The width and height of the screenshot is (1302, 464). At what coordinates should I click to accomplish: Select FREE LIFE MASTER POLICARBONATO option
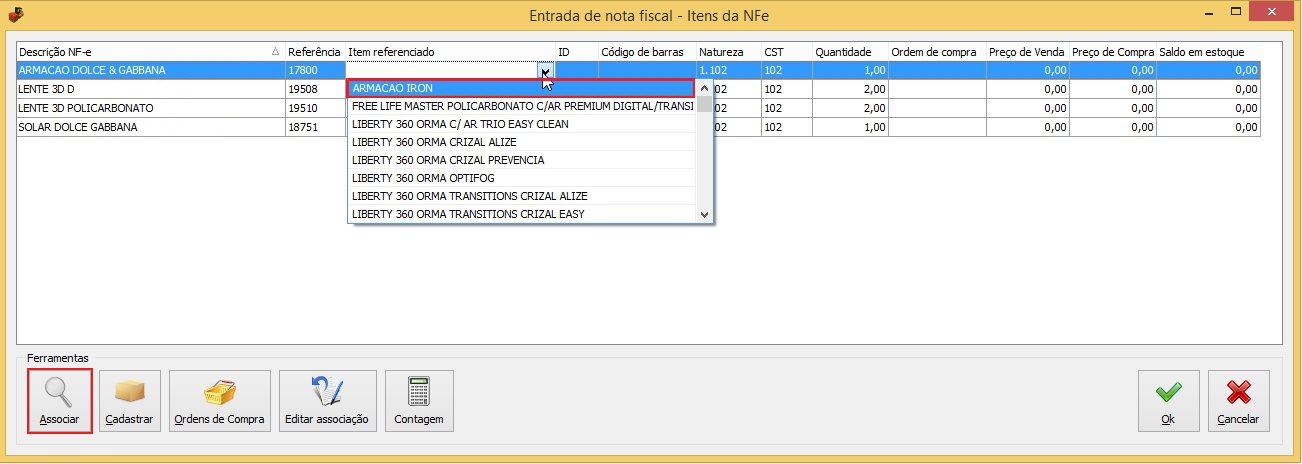(521, 106)
